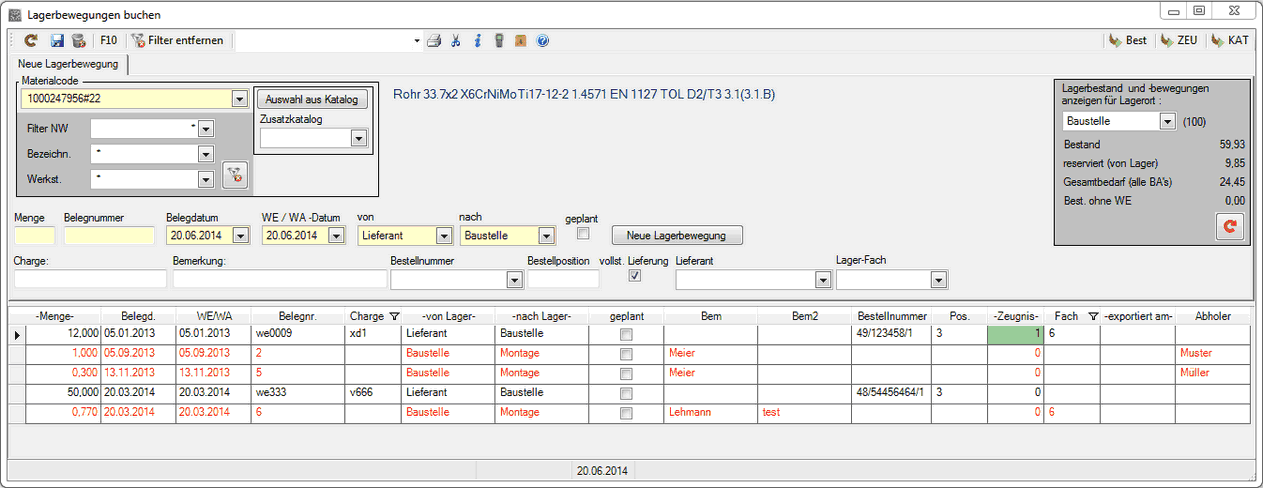This screenshot has height=488, width=1263.
Task: Click into the Menge input field
Action: (35, 236)
